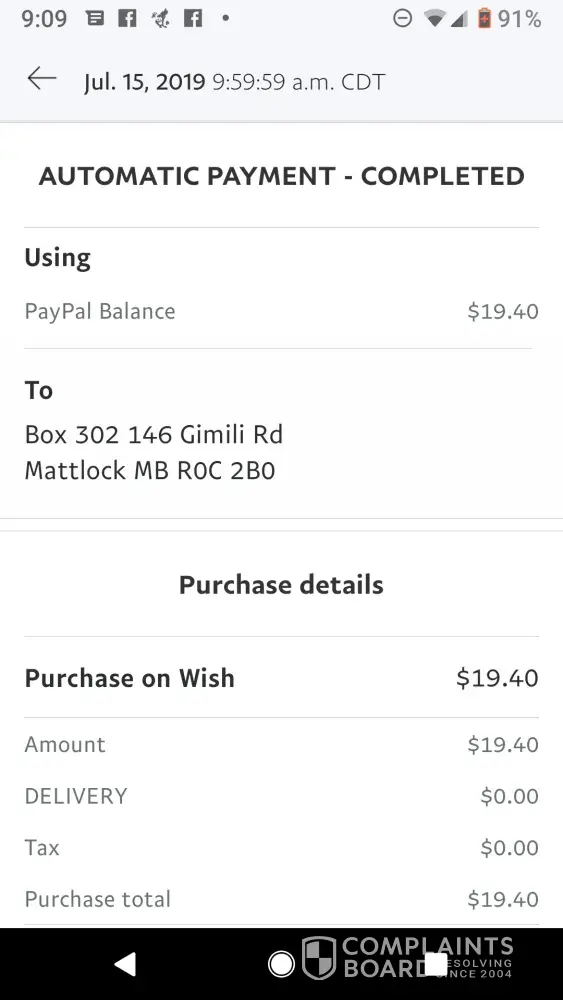Viewport: 563px width, 1000px height.
Task: Tap the do-not-disturb icon in status bar
Action: [402, 19]
